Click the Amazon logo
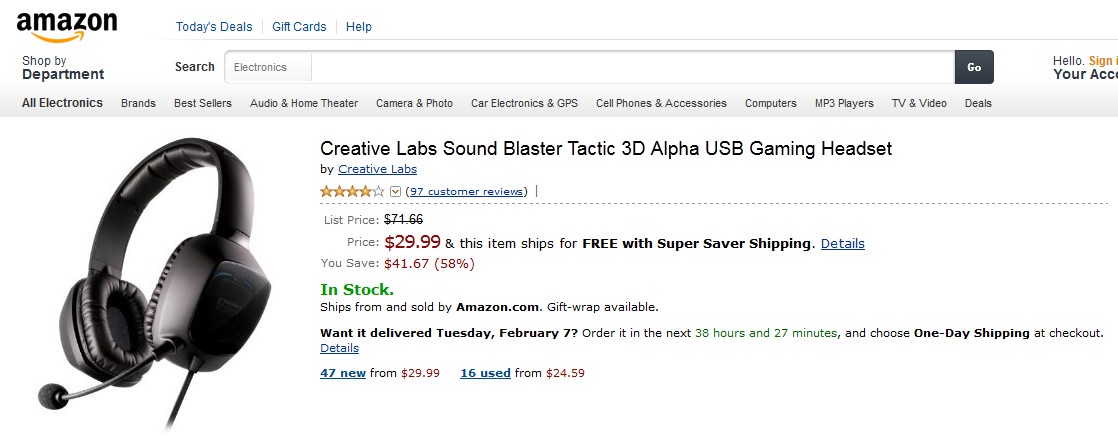This screenshot has width=1118, height=442. point(66,25)
